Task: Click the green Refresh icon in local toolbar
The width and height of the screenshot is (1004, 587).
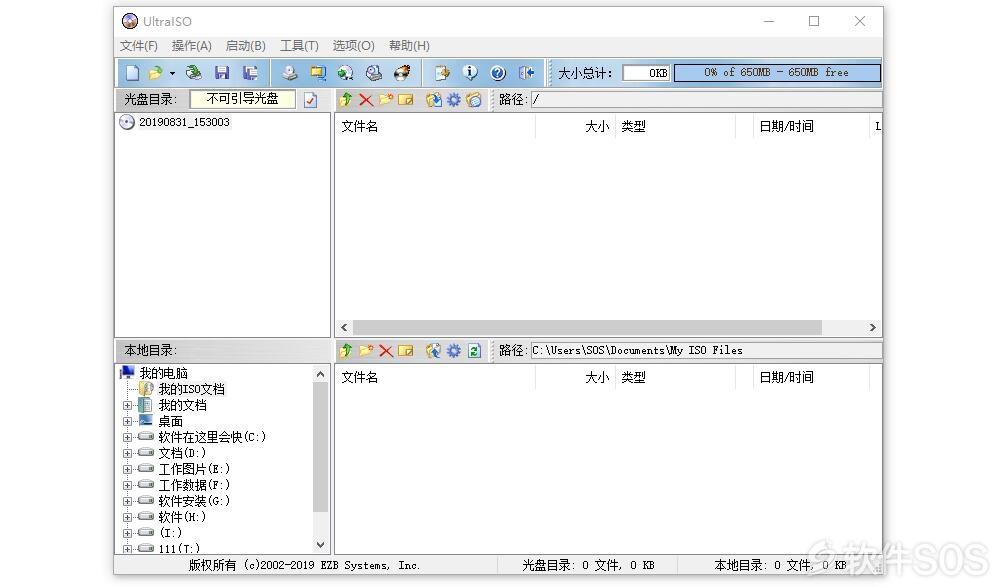Action: [474, 350]
